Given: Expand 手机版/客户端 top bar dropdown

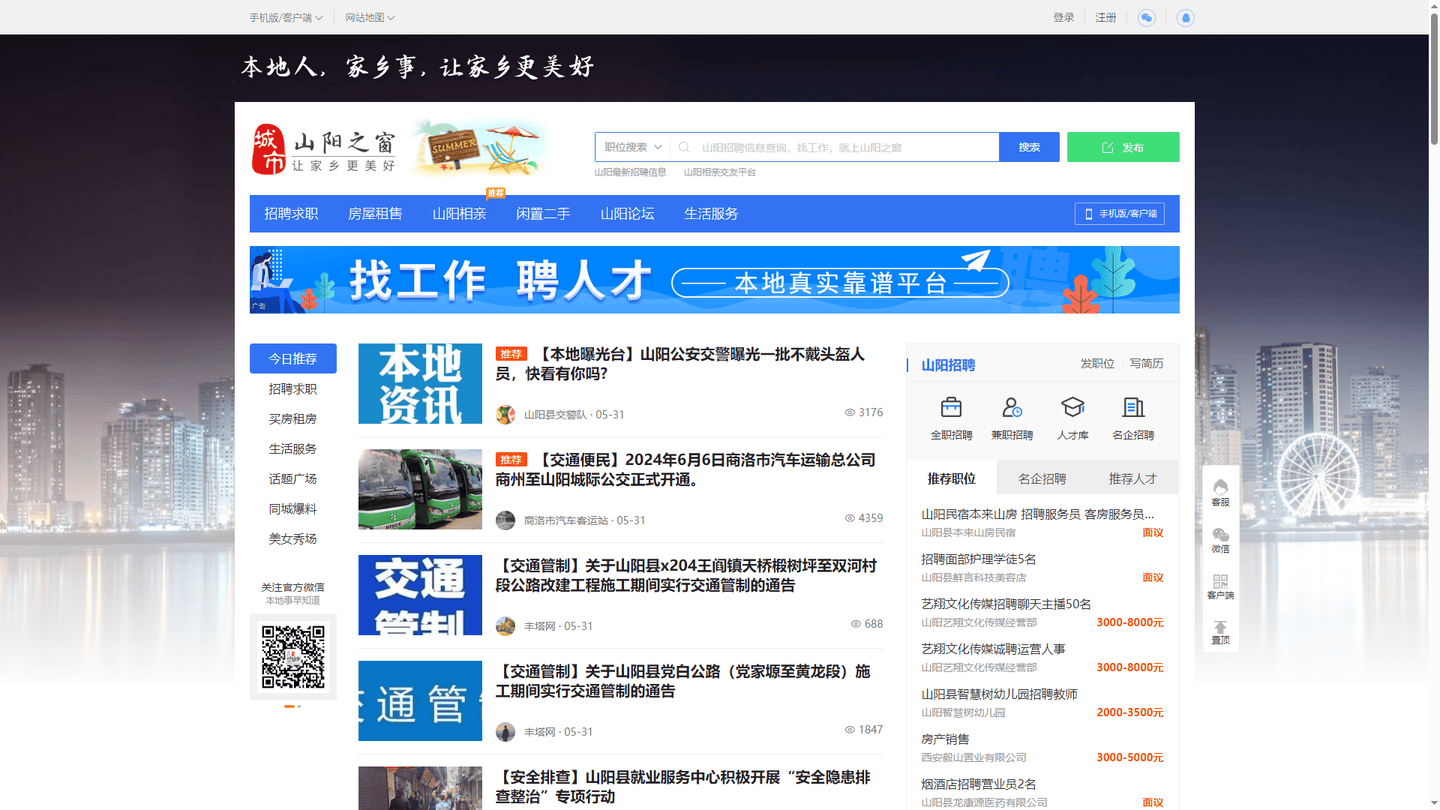Looking at the screenshot, I should coord(287,18).
